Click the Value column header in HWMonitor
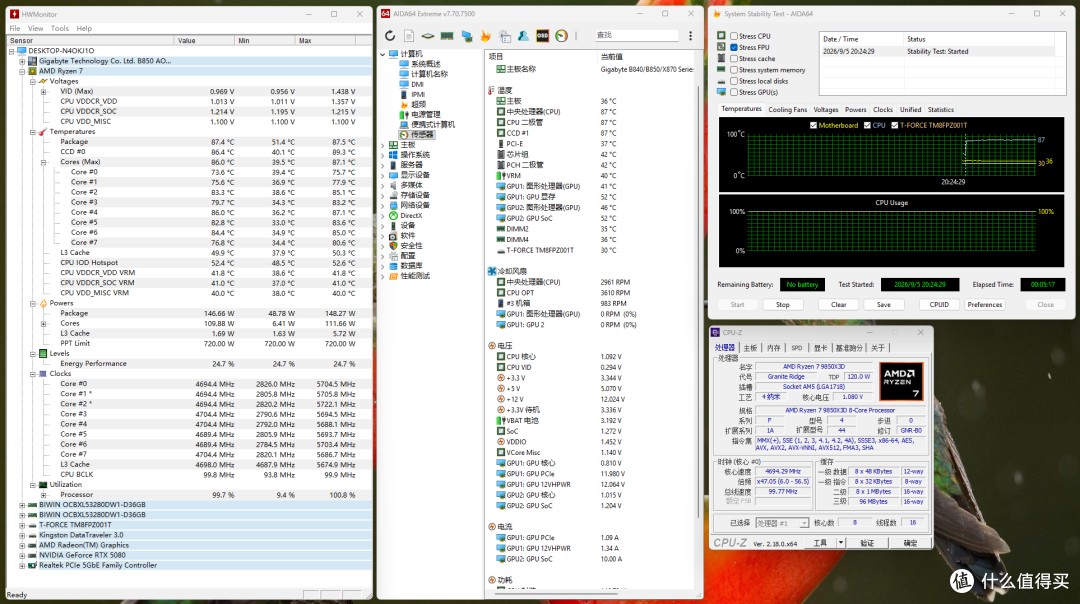This screenshot has width=1080, height=604. point(204,41)
